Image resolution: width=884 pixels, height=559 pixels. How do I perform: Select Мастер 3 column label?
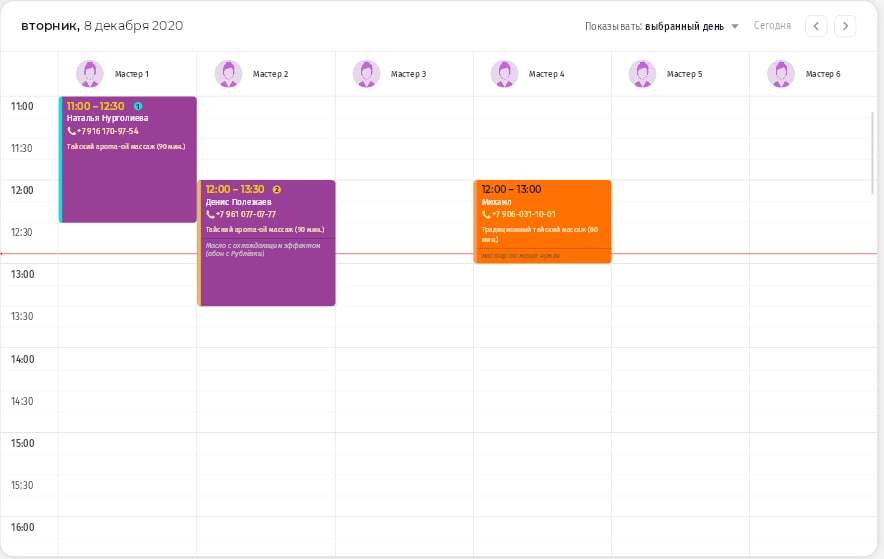pyautogui.click(x=409, y=74)
